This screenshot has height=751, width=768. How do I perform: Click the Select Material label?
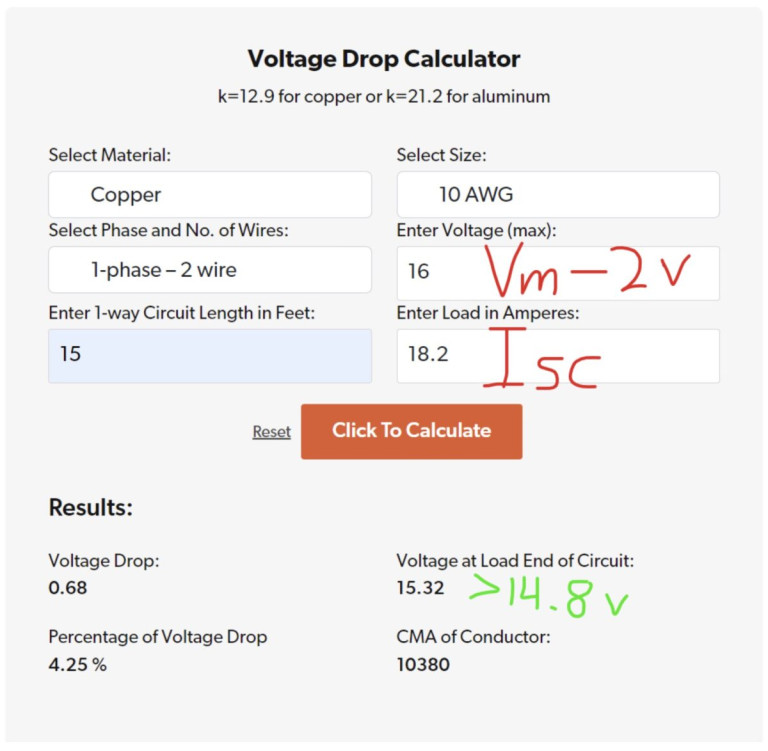point(110,155)
